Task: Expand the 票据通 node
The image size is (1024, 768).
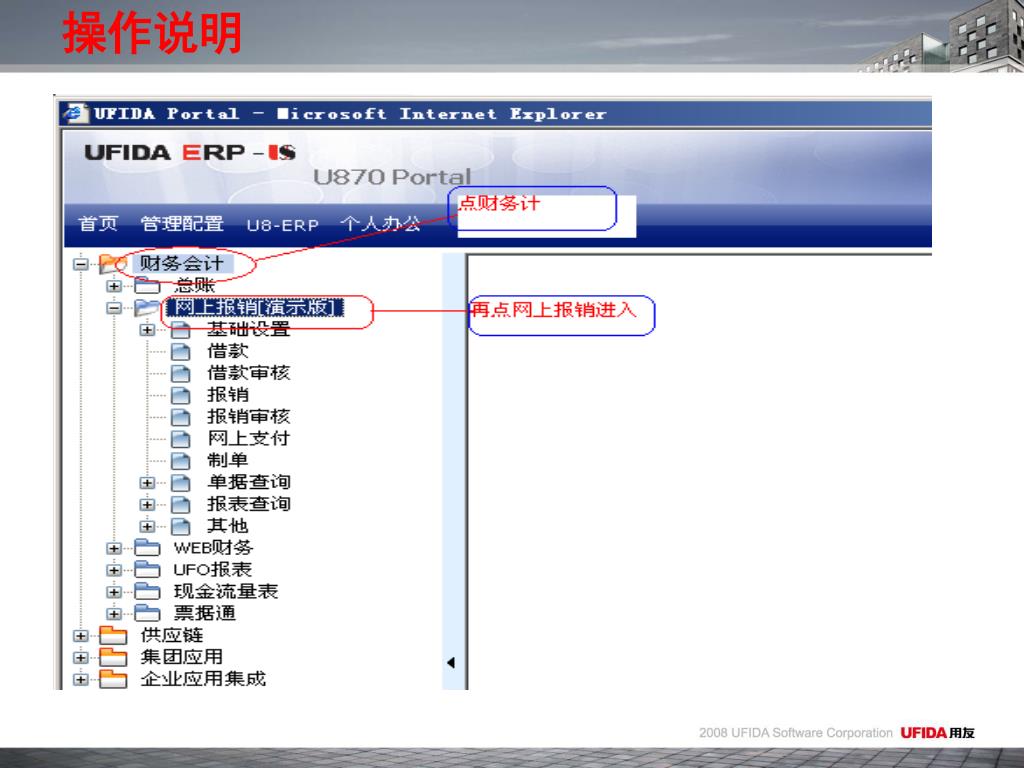Action: click(x=114, y=614)
